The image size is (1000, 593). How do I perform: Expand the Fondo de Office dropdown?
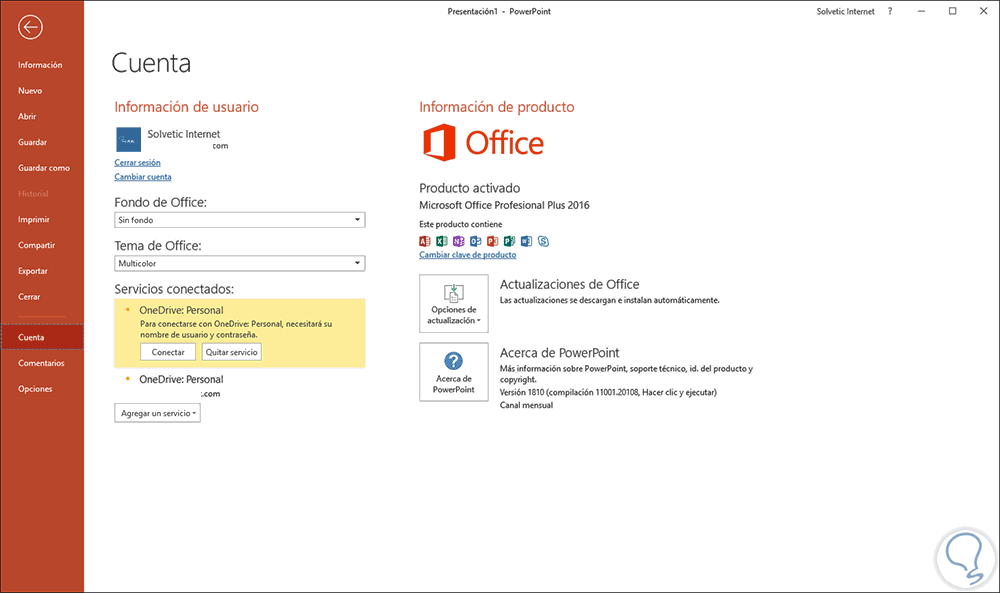click(357, 220)
